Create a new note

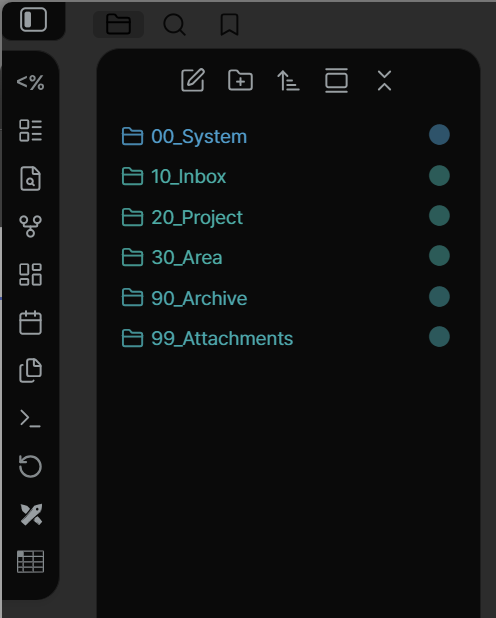[193, 80]
